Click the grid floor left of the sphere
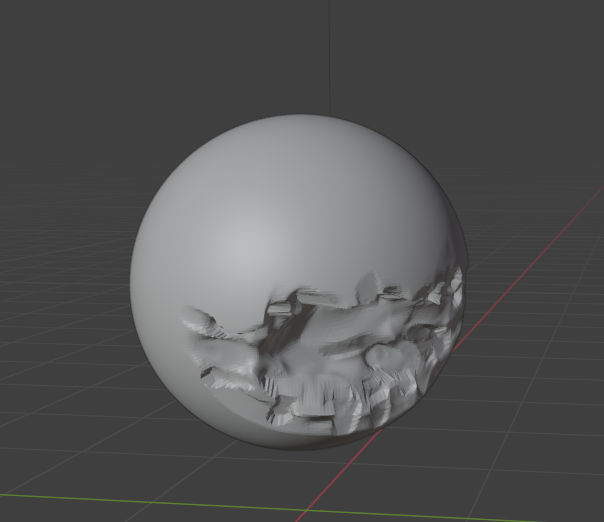This screenshot has height=522, width=604. click(x=60, y=330)
